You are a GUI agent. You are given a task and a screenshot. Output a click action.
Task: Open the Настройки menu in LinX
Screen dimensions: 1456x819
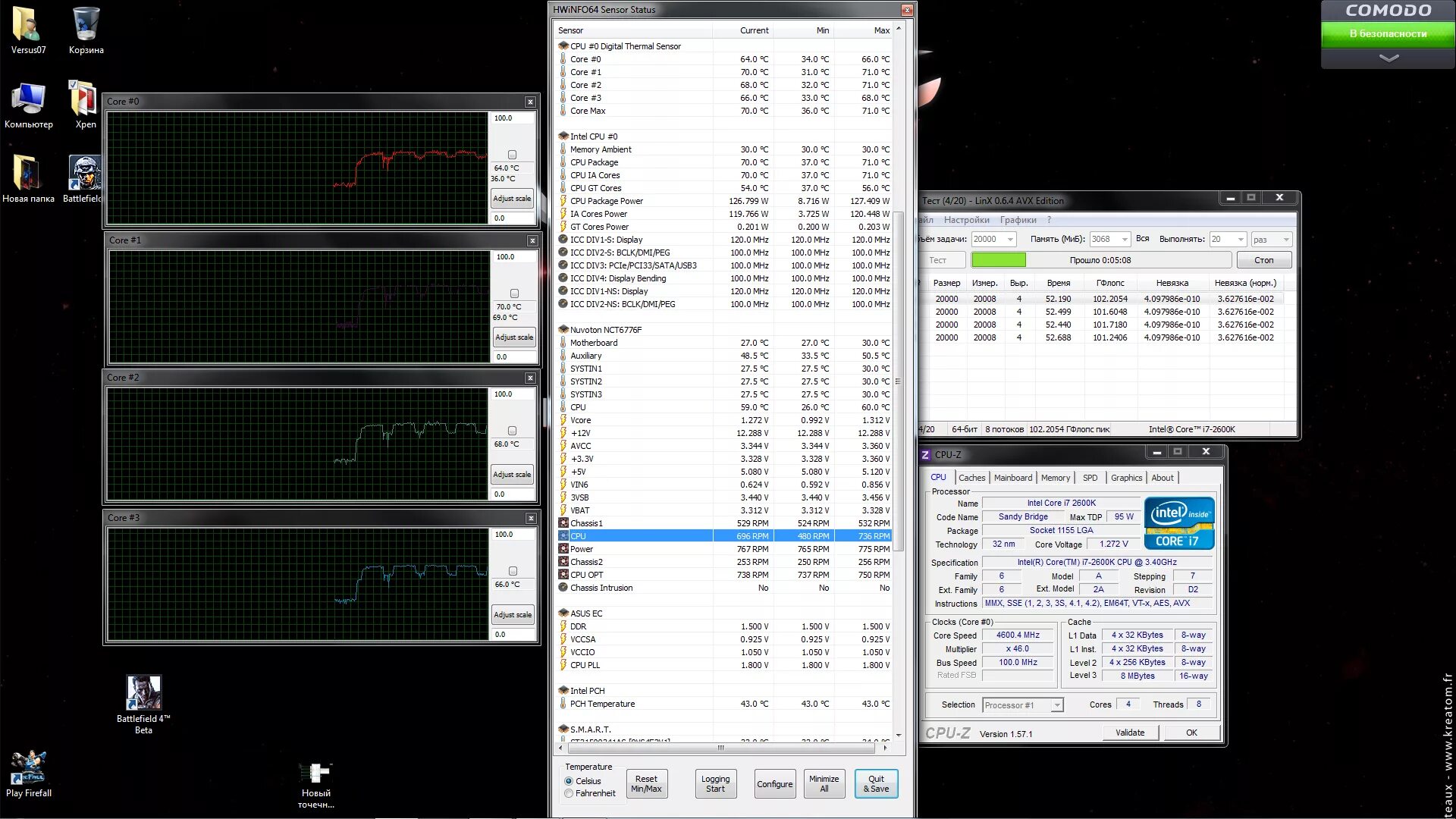966,220
